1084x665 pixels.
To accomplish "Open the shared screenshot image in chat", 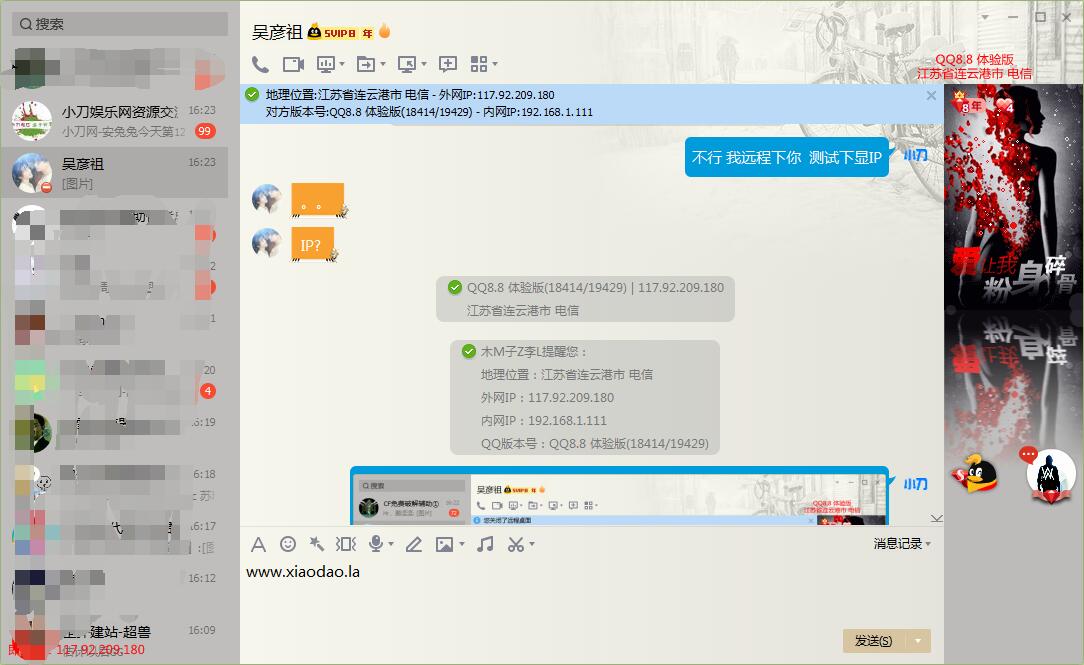I will (619, 497).
